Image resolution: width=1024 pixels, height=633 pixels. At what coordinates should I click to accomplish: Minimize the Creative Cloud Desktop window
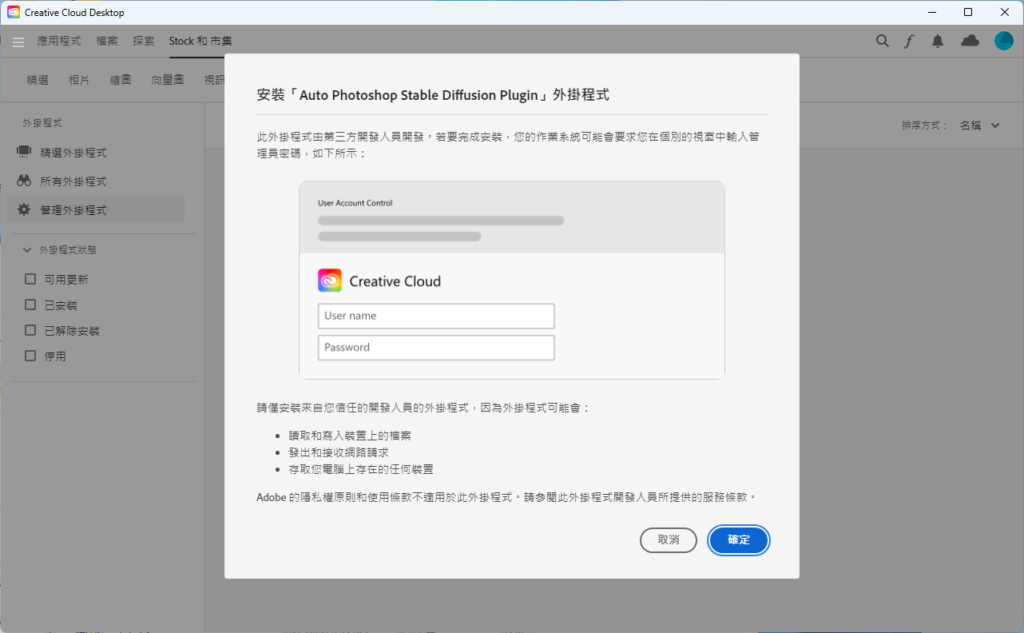coord(932,12)
